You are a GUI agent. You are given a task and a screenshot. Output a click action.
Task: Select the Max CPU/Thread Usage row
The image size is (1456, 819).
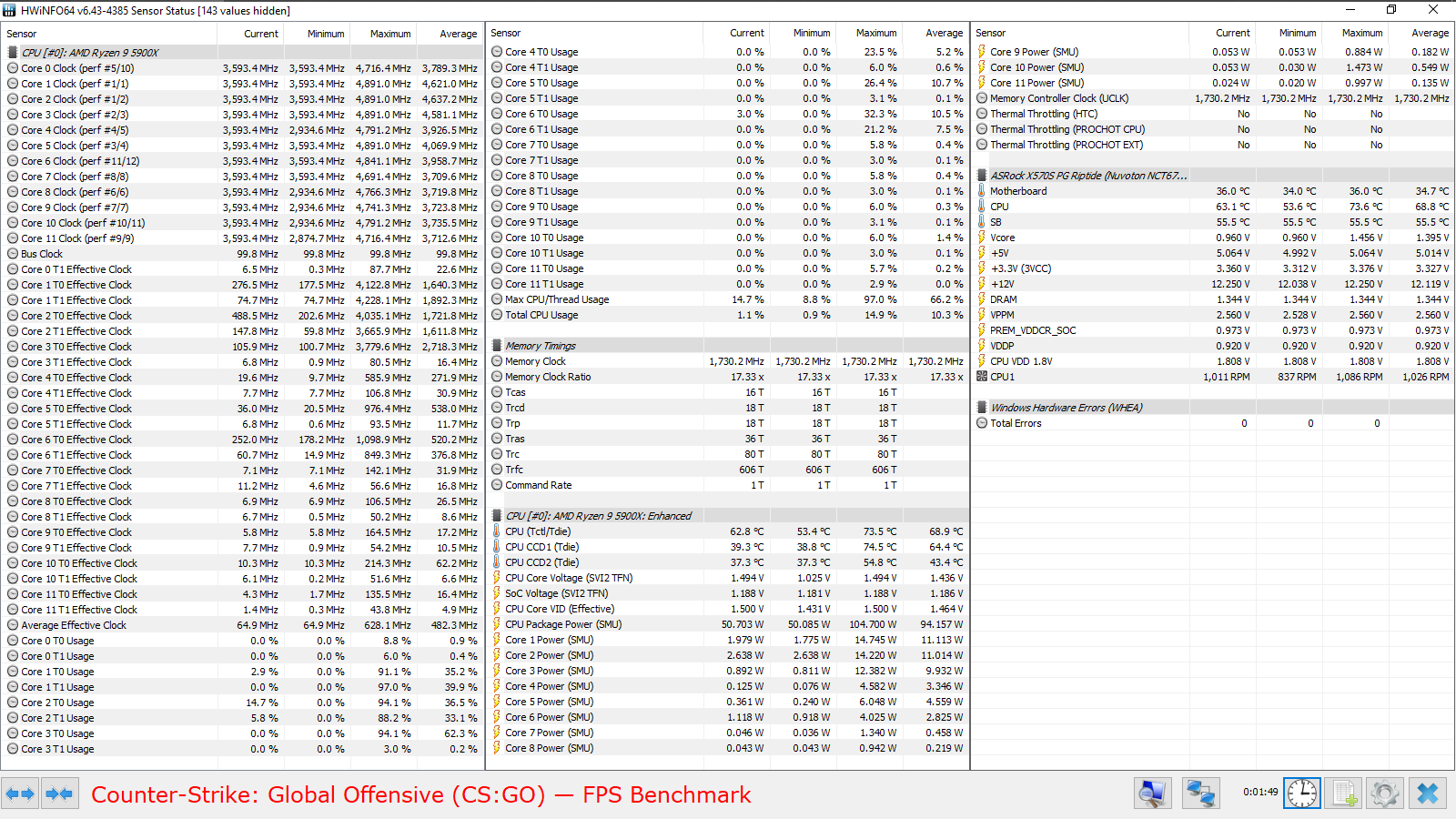727,299
